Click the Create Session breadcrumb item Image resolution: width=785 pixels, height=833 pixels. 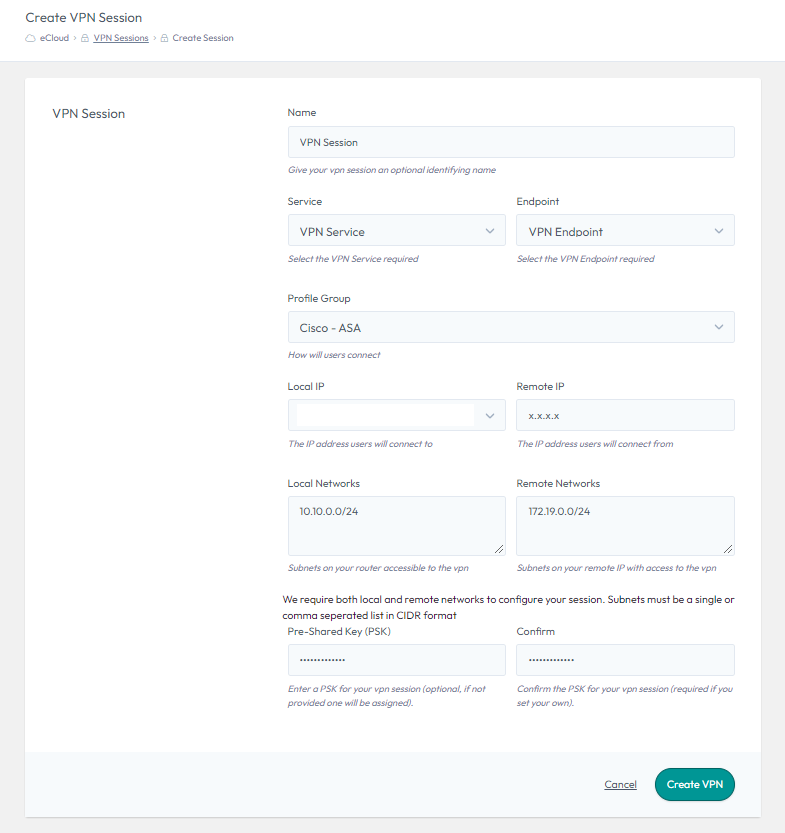(x=203, y=38)
